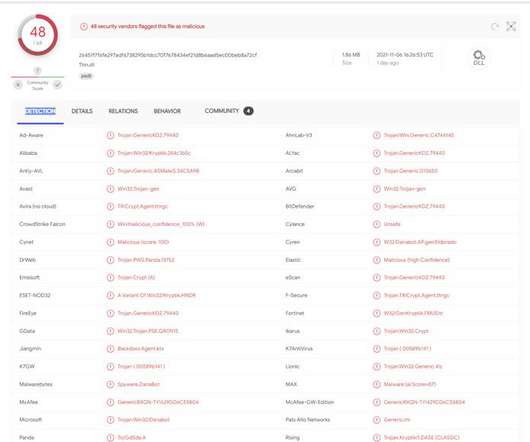This screenshot has width=530, height=442.
Task: Select the Behavior tab
Action: (167, 111)
